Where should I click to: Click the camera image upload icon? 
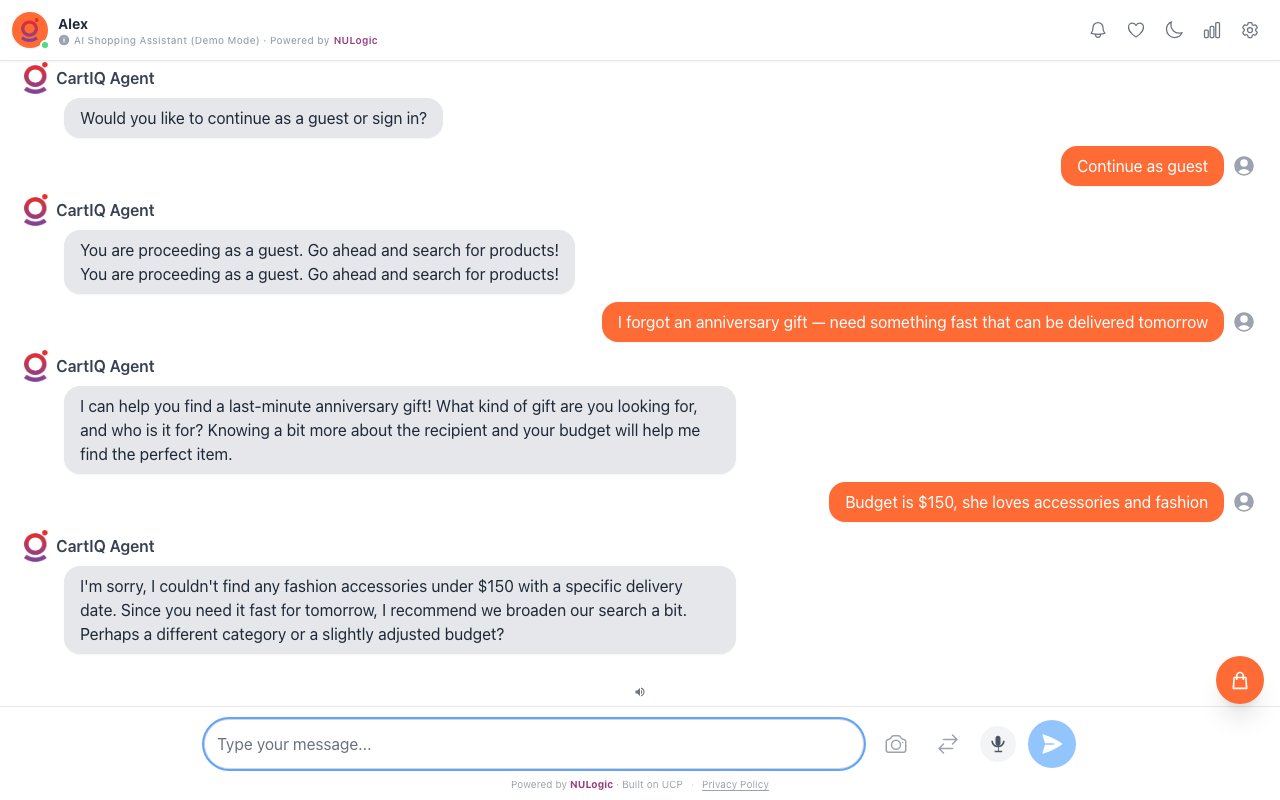(896, 744)
